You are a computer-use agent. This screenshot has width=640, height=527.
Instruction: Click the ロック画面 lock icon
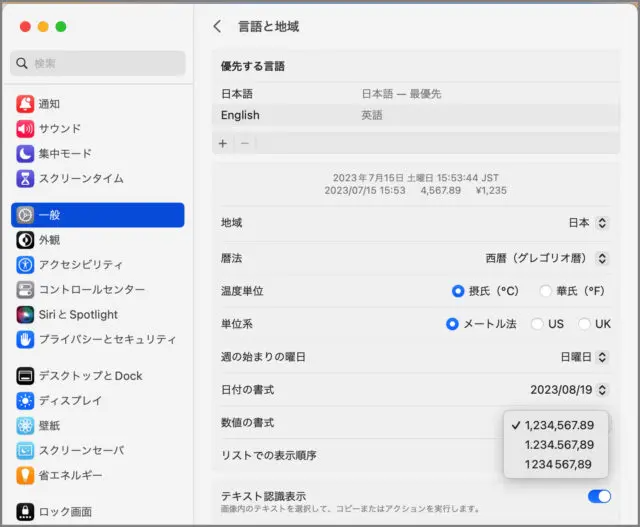point(25,511)
